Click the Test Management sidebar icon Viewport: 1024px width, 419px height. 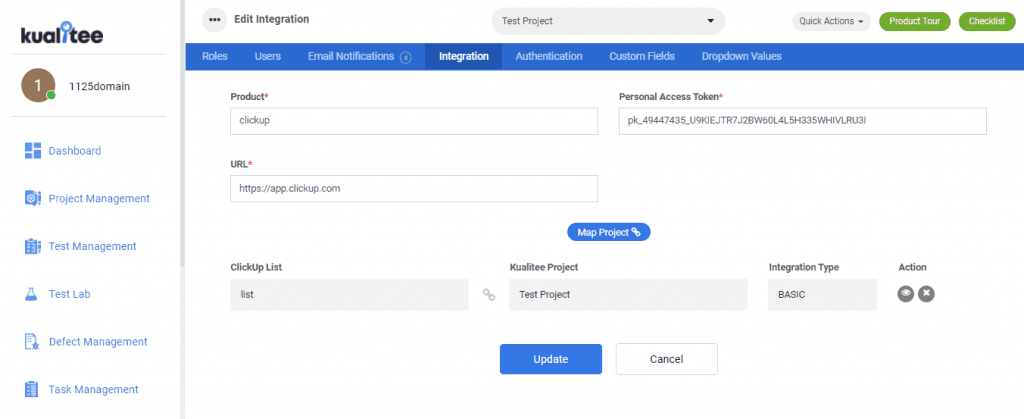[x=33, y=246]
